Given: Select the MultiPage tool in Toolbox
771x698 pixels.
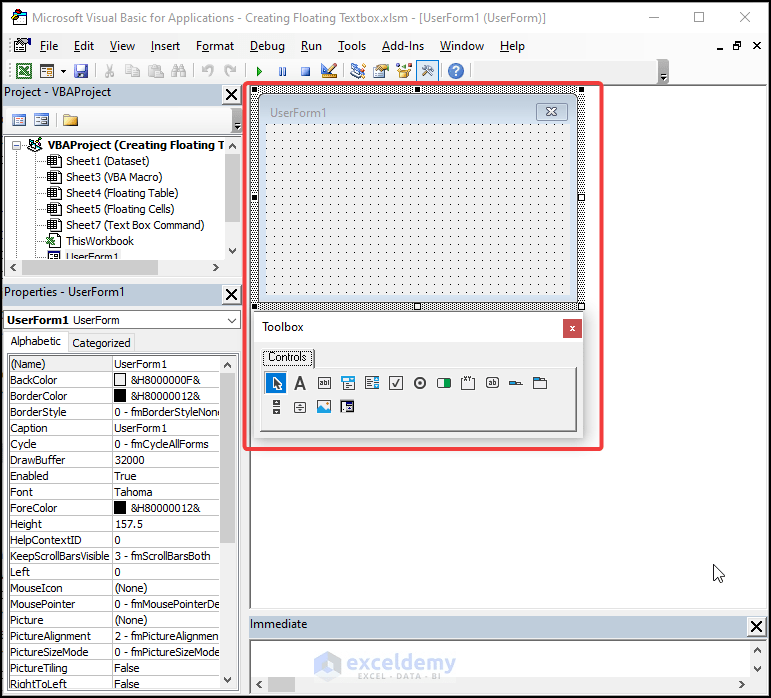Looking at the screenshot, I should (x=540, y=383).
